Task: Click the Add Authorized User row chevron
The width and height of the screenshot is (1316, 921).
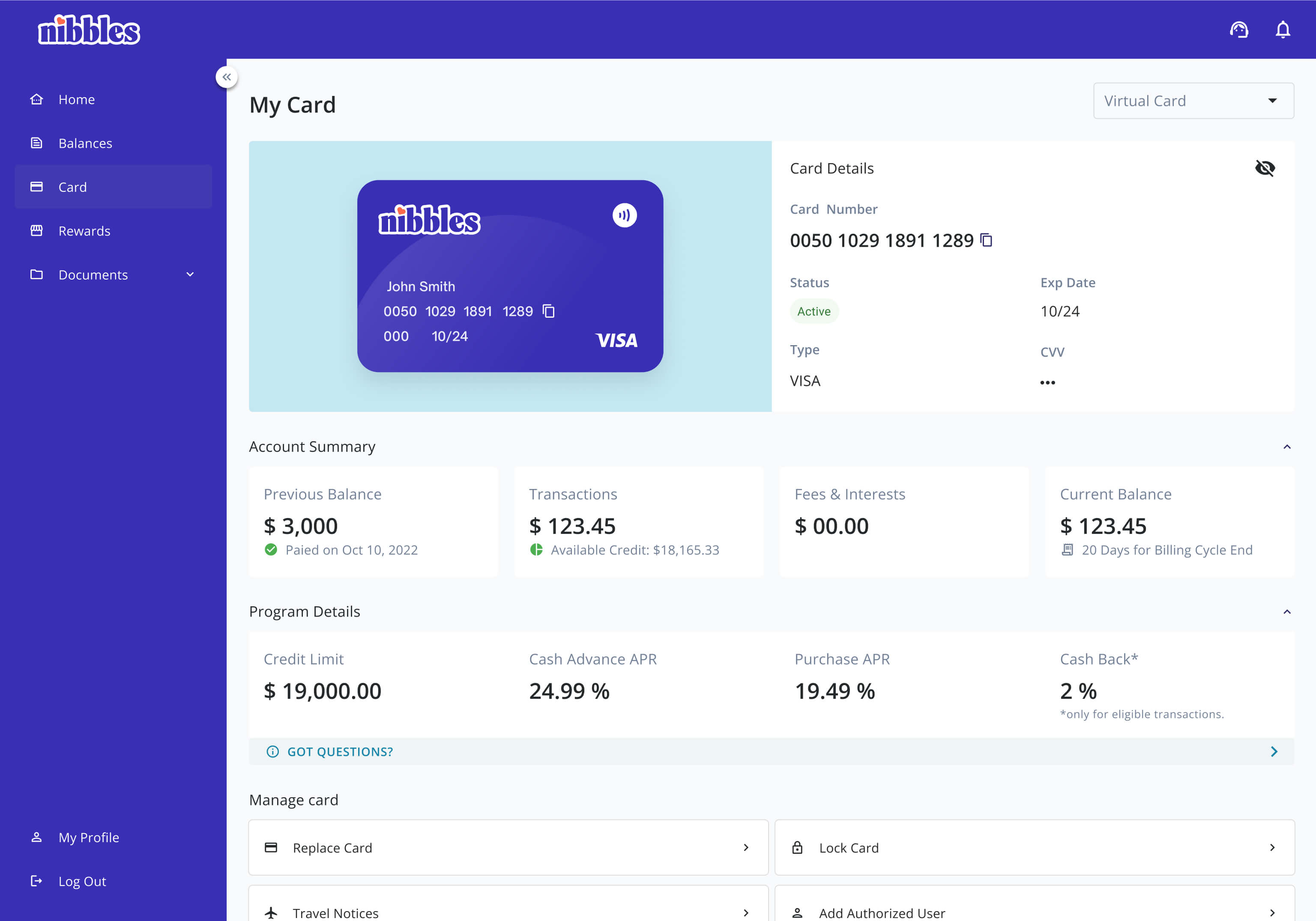Action: (x=1272, y=912)
